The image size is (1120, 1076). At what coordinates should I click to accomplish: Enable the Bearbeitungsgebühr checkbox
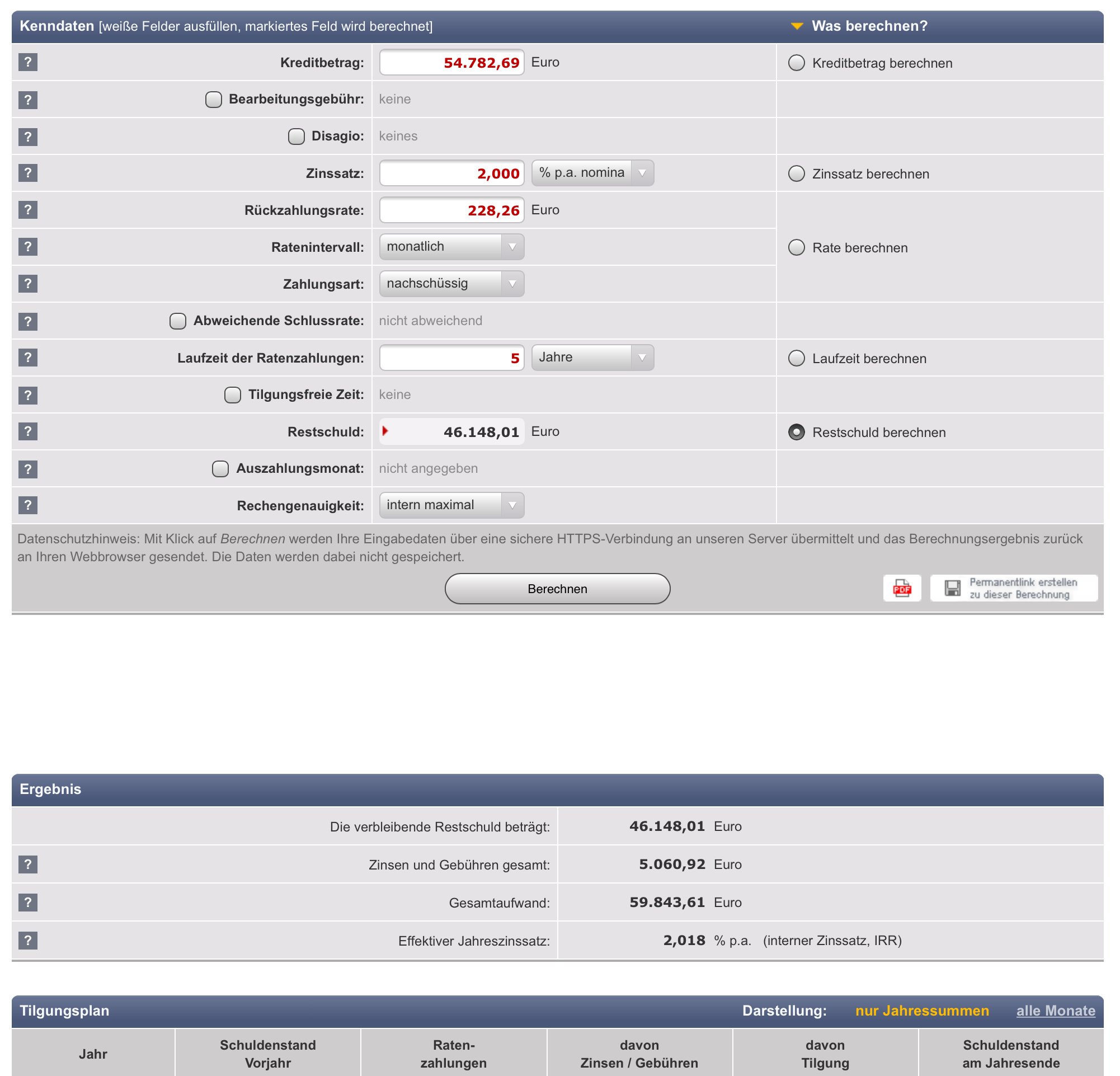coord(214,100)
